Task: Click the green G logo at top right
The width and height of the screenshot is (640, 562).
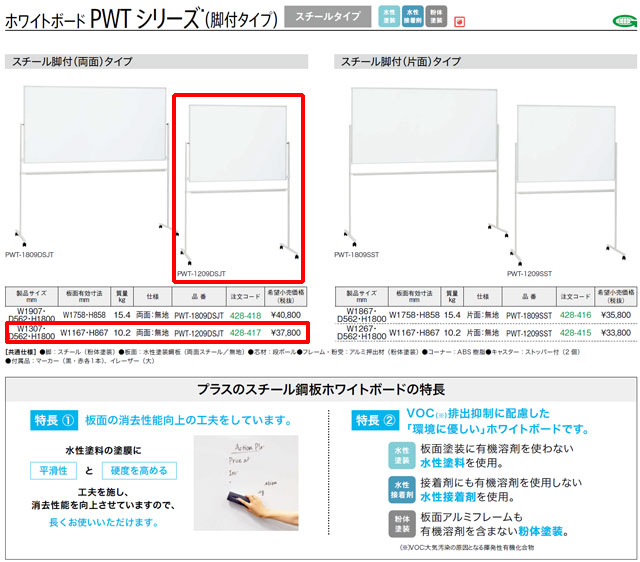Action: [624, 21]
